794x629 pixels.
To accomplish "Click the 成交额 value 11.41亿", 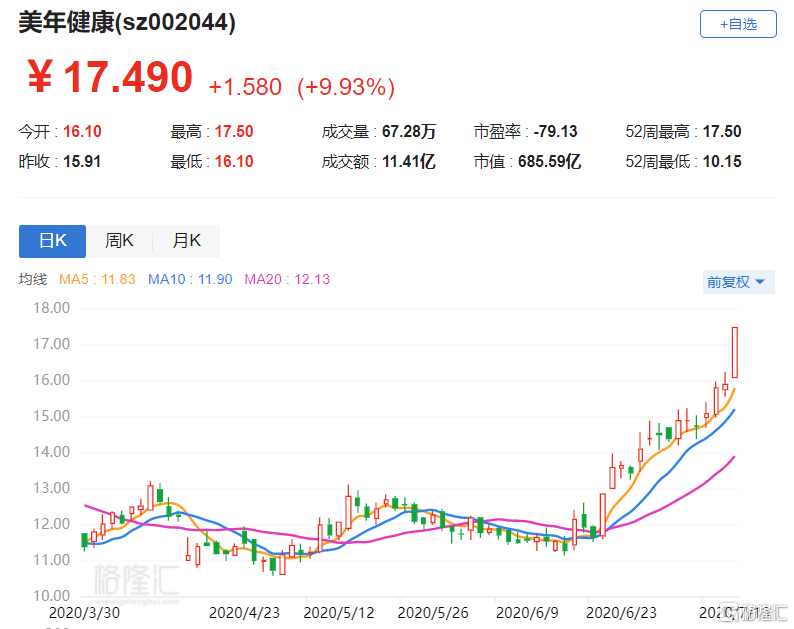I will click(x=409, y=162).
